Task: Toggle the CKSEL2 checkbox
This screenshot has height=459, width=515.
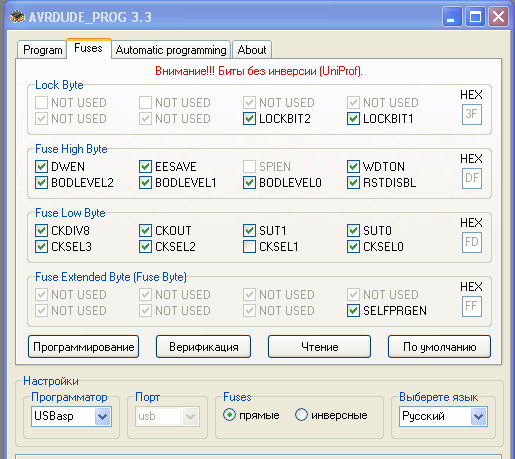Action: [145, 247]
